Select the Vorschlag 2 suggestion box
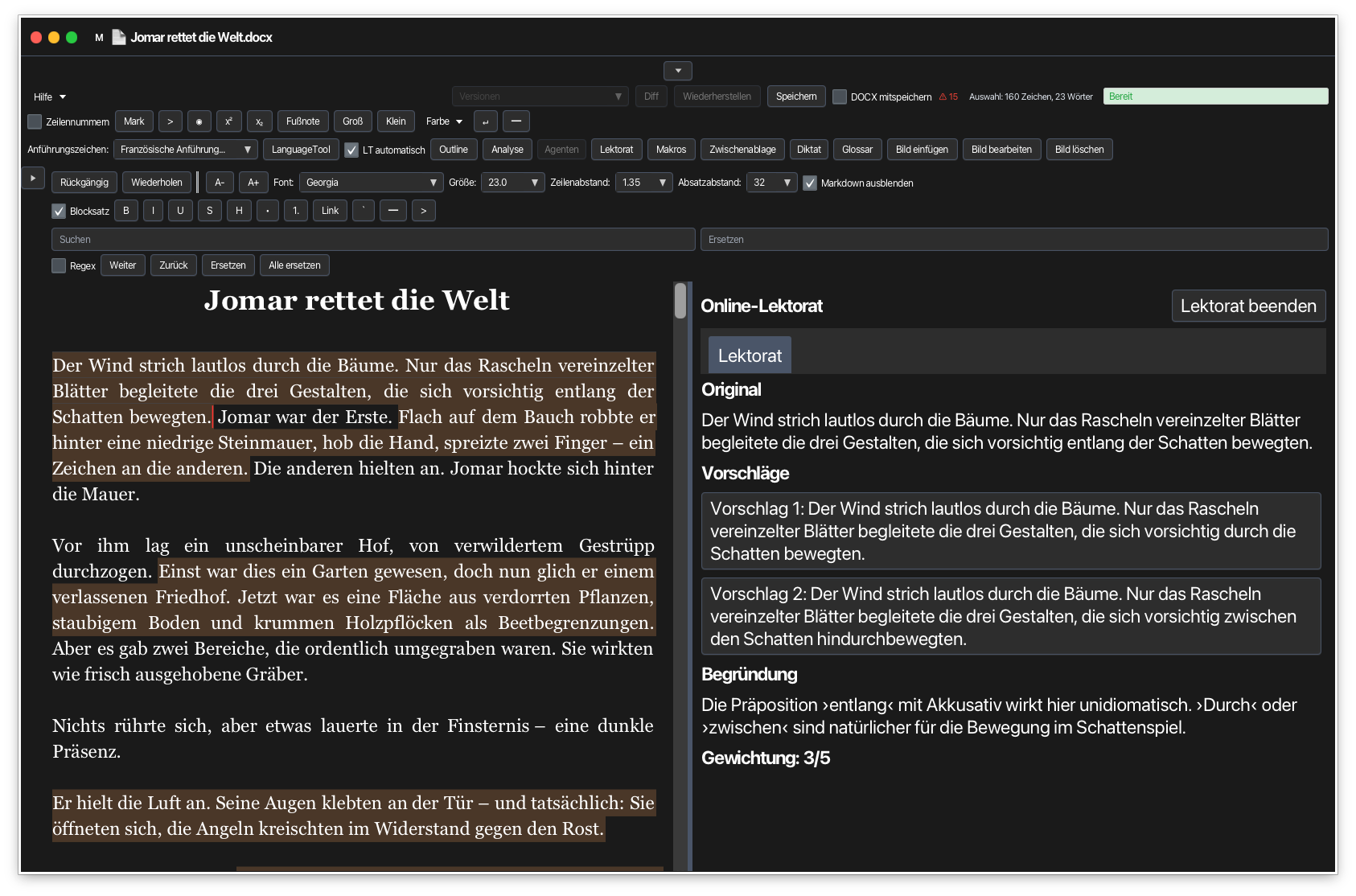The height and width of the screenshot is (896, 1356). (1011, 616)
